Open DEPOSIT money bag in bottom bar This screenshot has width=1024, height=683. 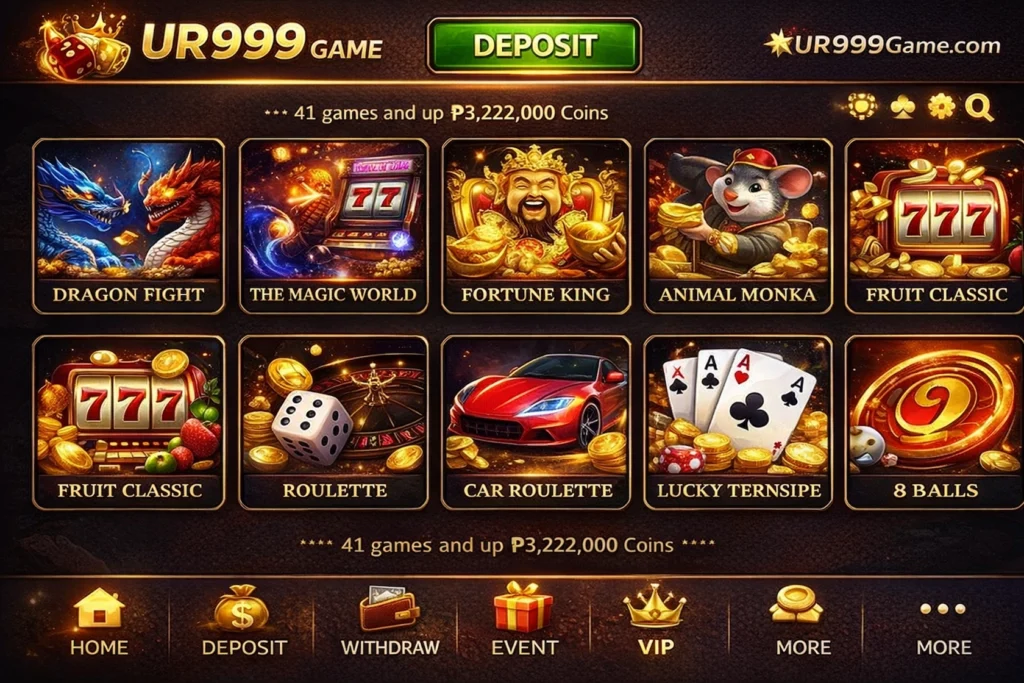243,622
